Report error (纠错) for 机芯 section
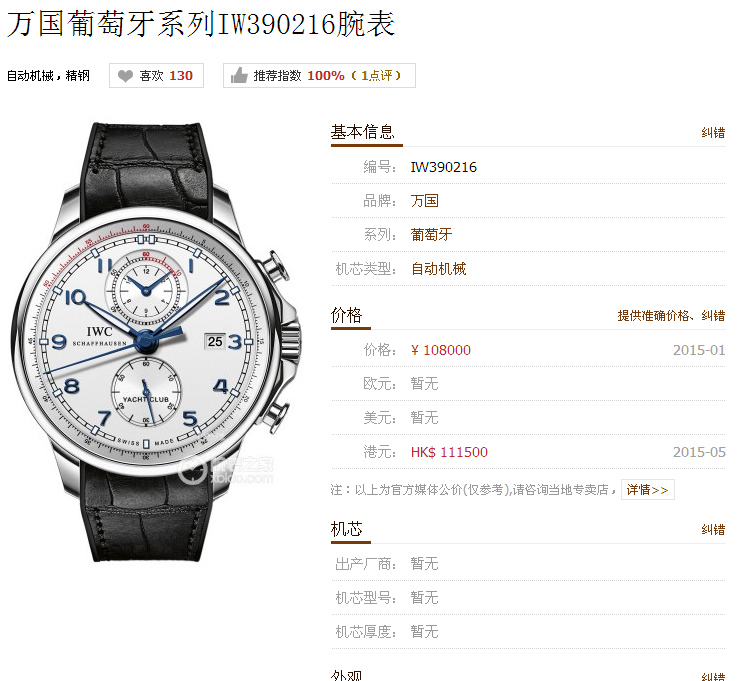Screen dimensions: 756x681 (x=713, y=530)
